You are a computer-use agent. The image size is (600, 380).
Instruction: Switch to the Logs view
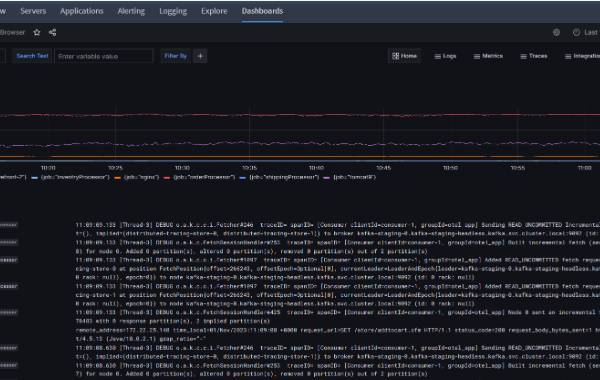coord(445,56)
